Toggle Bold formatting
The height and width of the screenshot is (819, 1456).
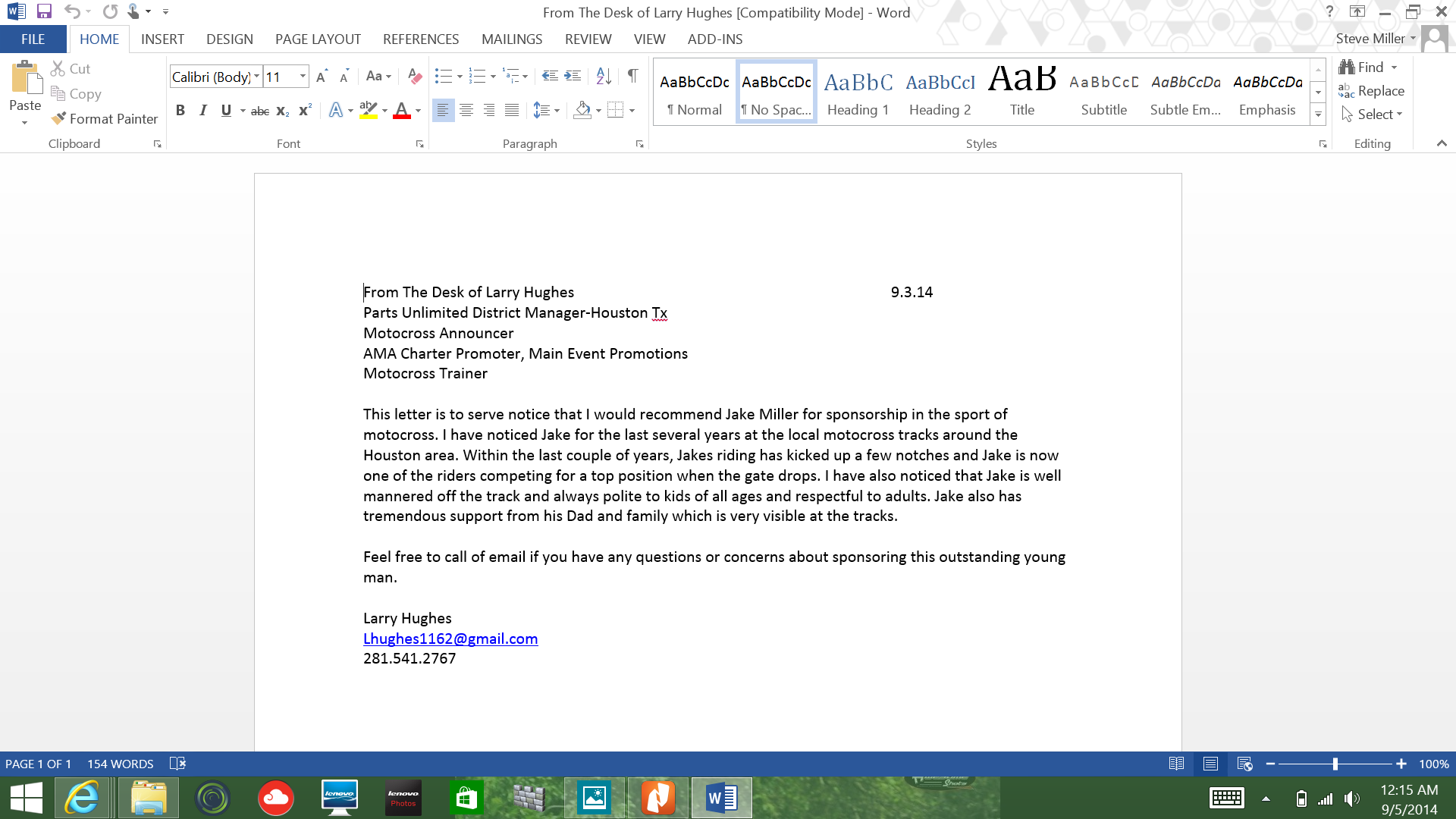click(x=180, y=111)
